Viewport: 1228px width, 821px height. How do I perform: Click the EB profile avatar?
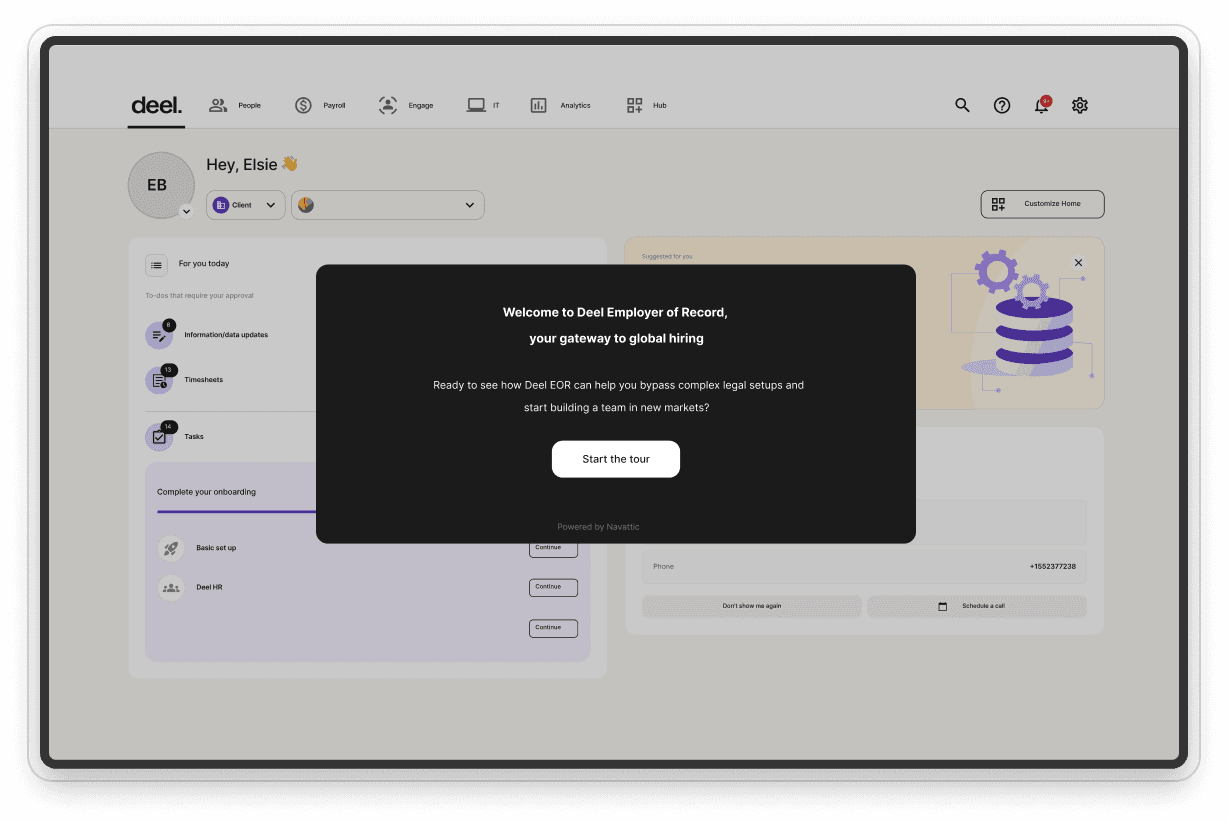160,185
